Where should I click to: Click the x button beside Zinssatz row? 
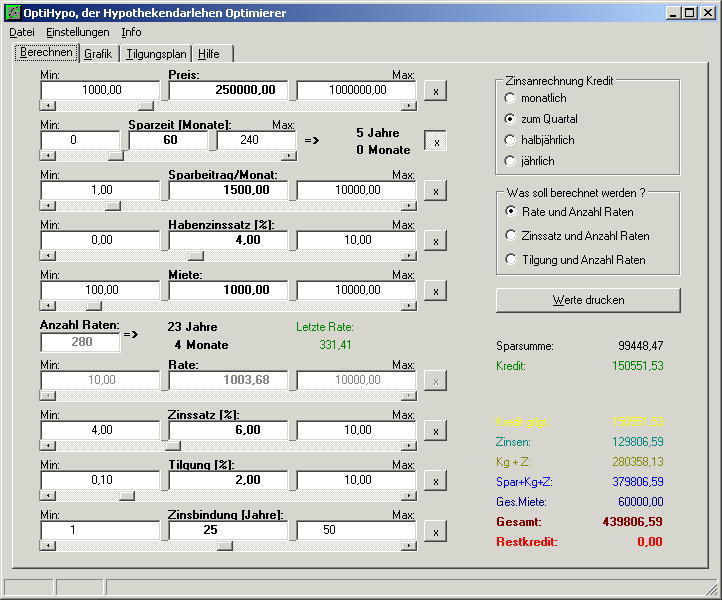point(435,431)
